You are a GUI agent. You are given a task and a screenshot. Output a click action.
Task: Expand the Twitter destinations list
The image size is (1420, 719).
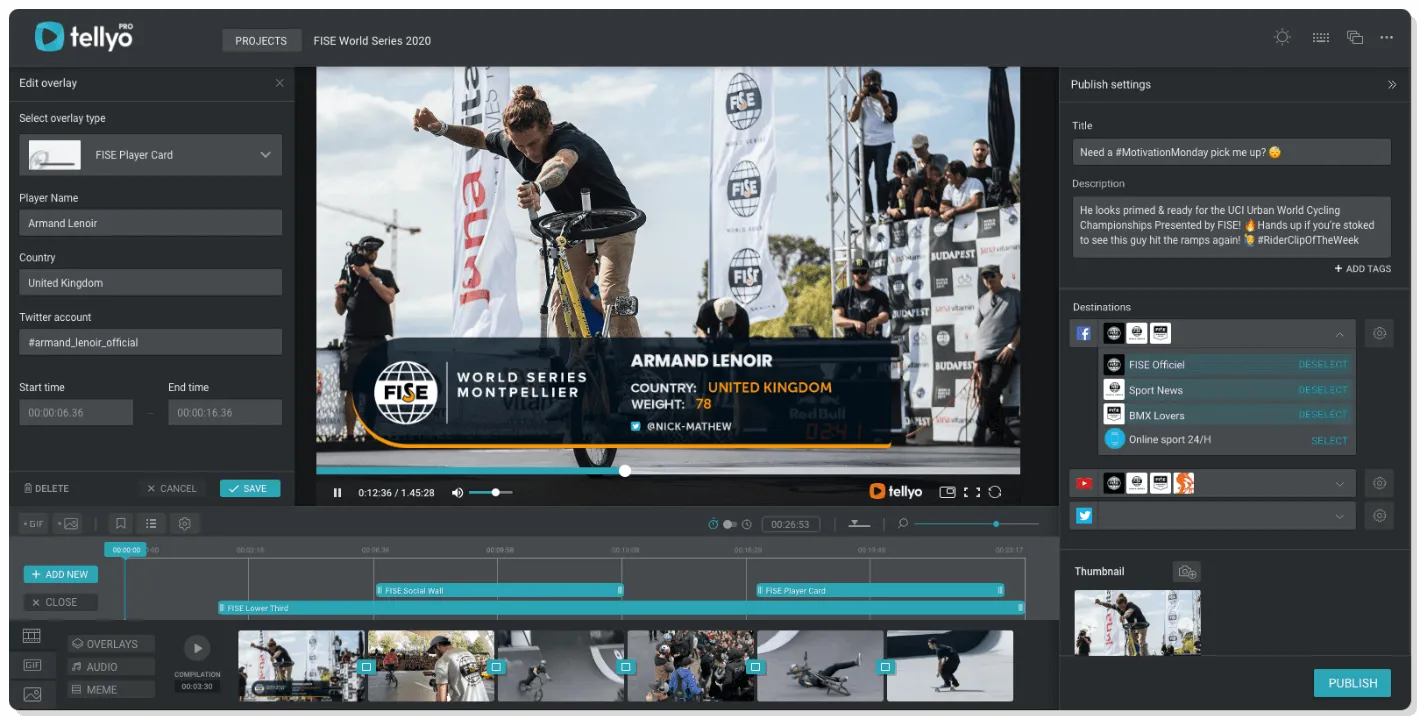pyautogui.click(x=1339, y=516)
